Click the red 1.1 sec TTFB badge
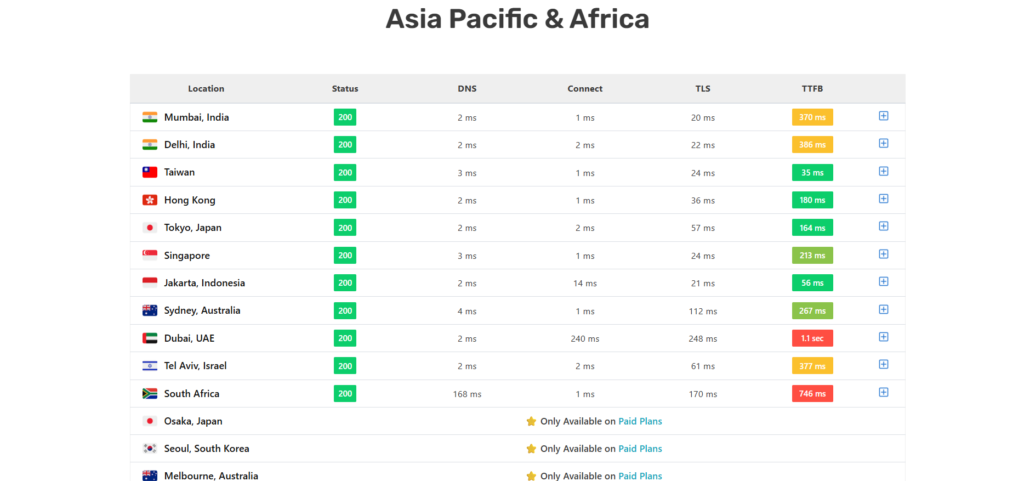The height and width of the screenshot is (481, 1024). pos(812,338)
